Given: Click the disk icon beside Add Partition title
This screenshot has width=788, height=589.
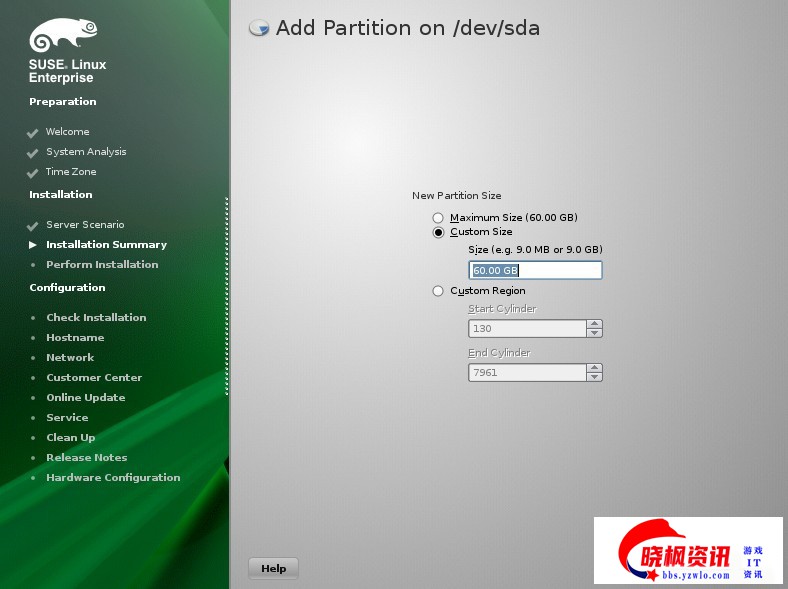Looking at the screenshot, I should [x=259, y=29].
